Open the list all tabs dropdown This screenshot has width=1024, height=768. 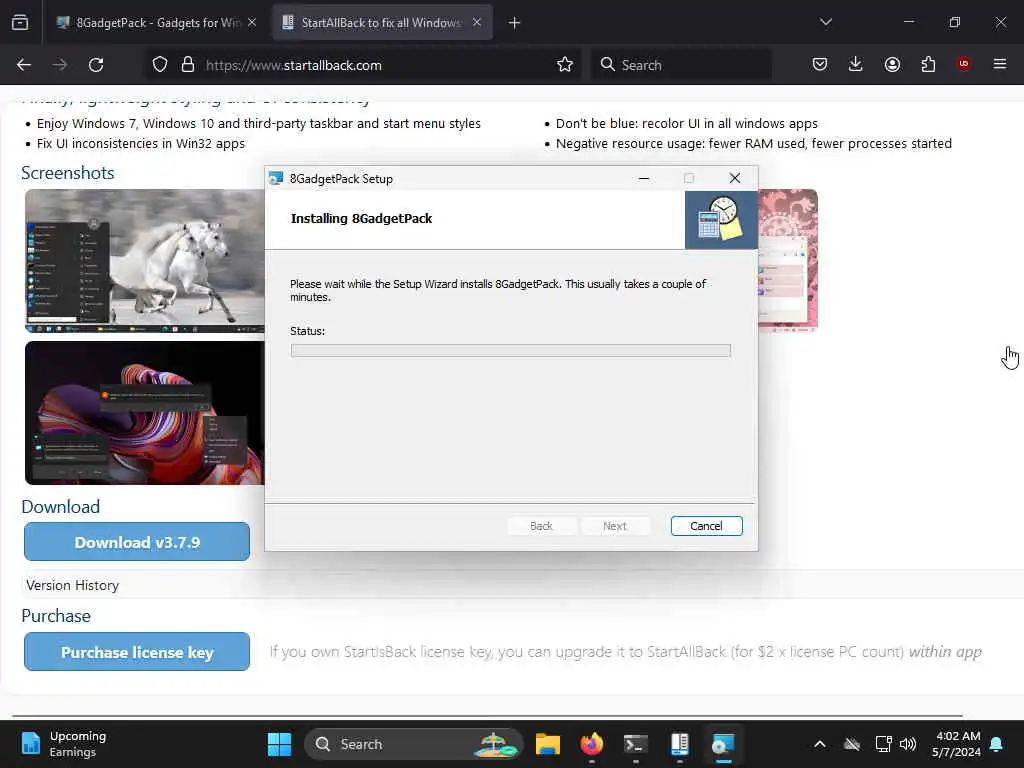pos(825,22)
